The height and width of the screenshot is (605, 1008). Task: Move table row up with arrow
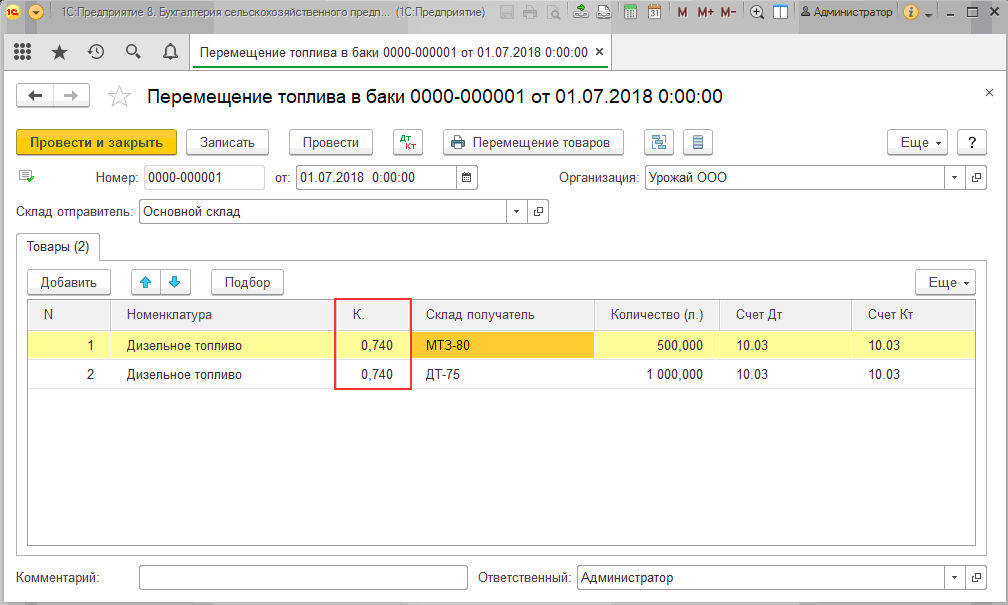click(146, 282)
